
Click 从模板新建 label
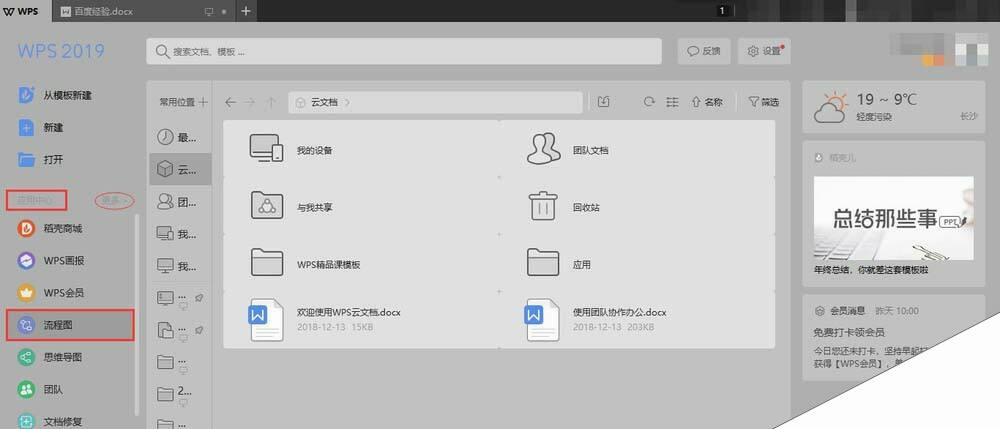(68, 96)
